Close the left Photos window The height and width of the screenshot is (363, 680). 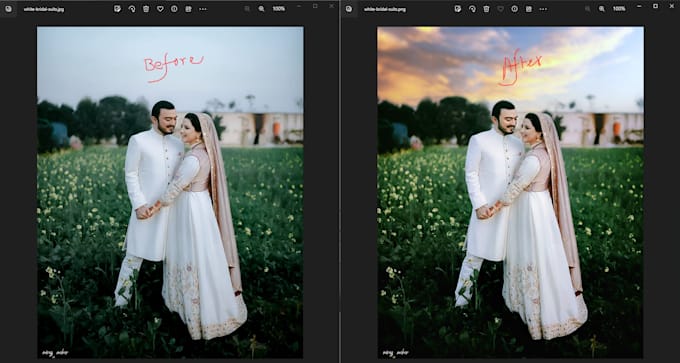tap(332, 6)
